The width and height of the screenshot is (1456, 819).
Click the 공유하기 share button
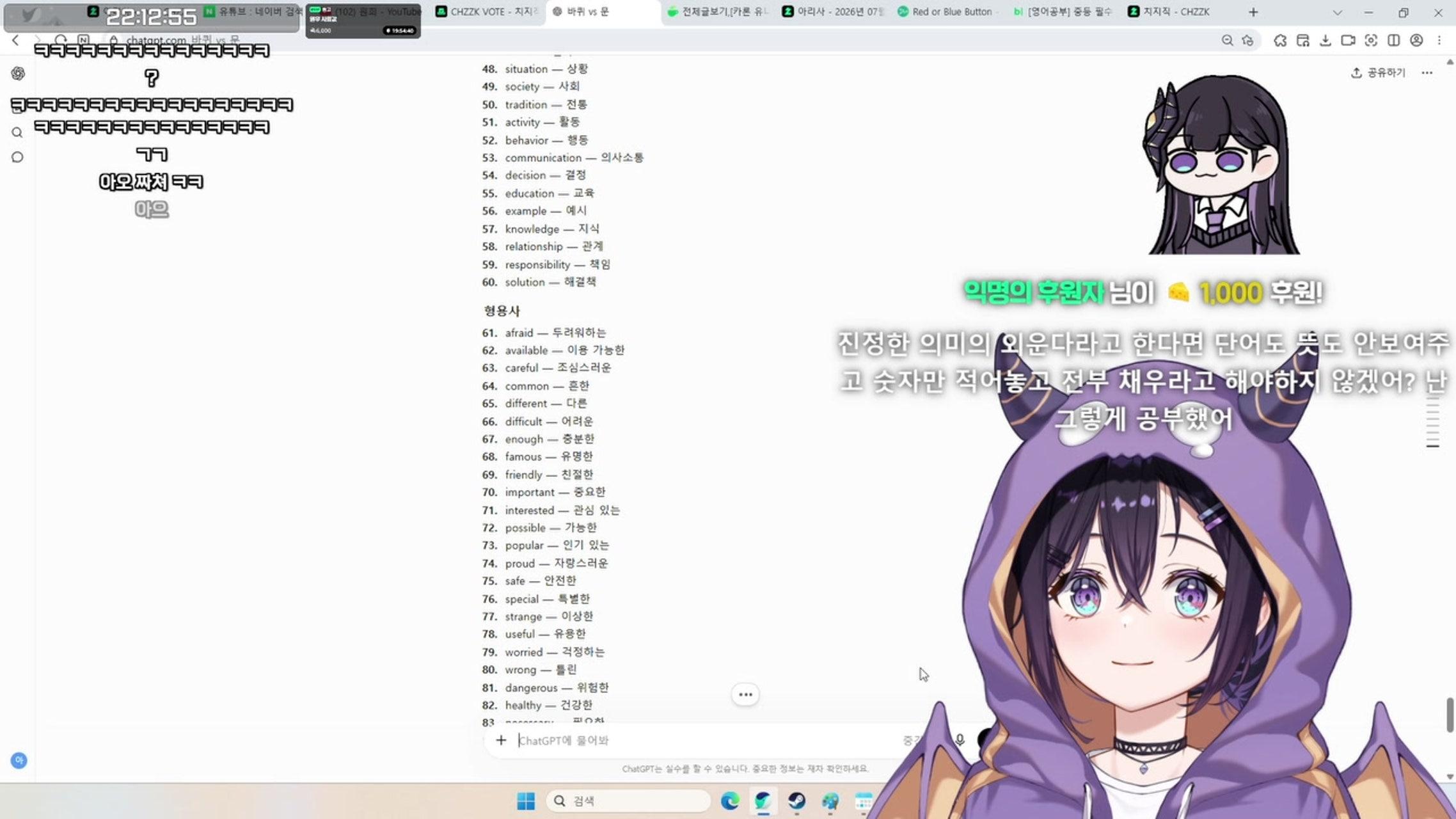click(x=1378, y=73)
